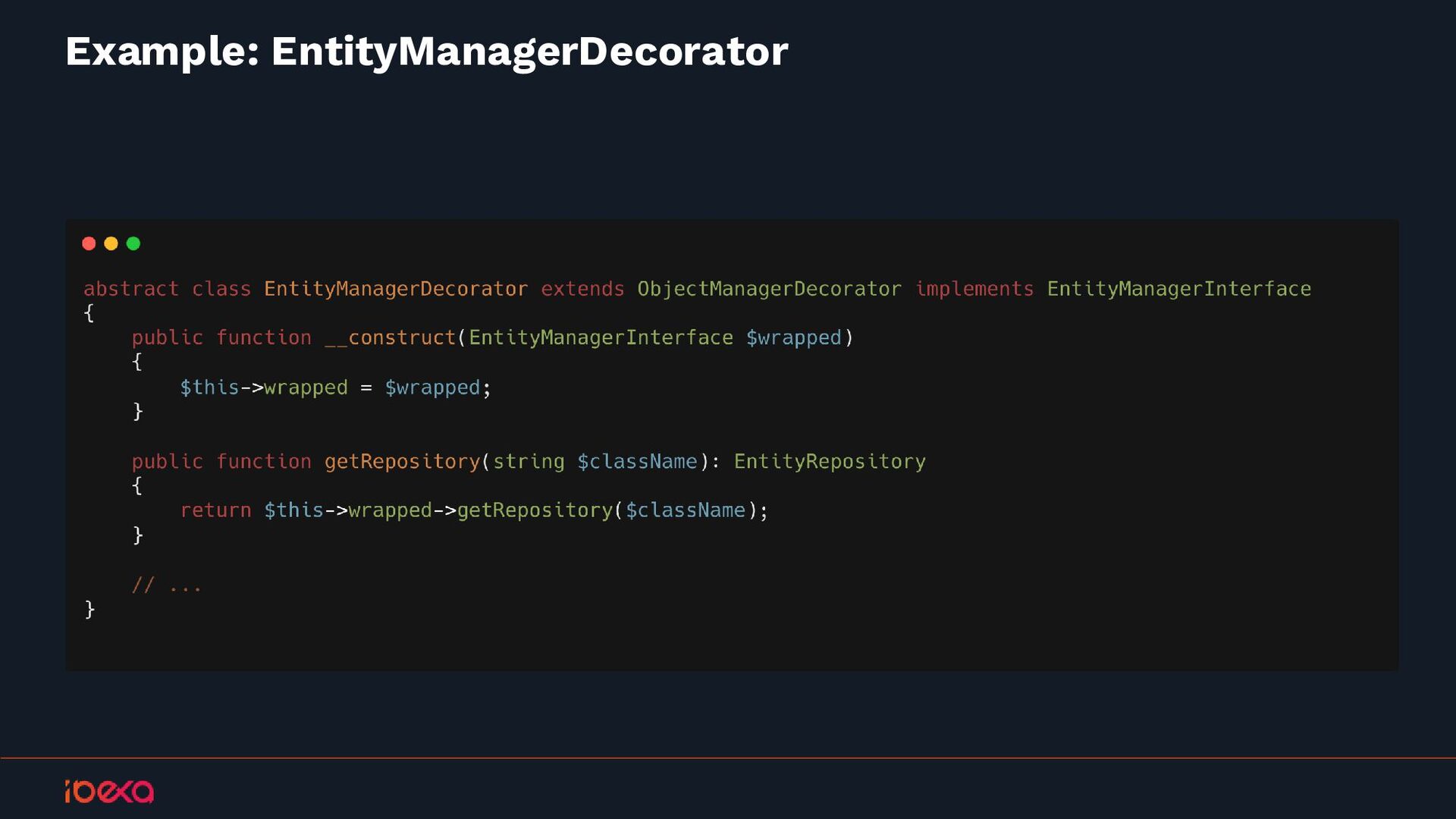The image size is (1456, 819).
Task: Click the getRepository call in the return statement
Action: 534,510
